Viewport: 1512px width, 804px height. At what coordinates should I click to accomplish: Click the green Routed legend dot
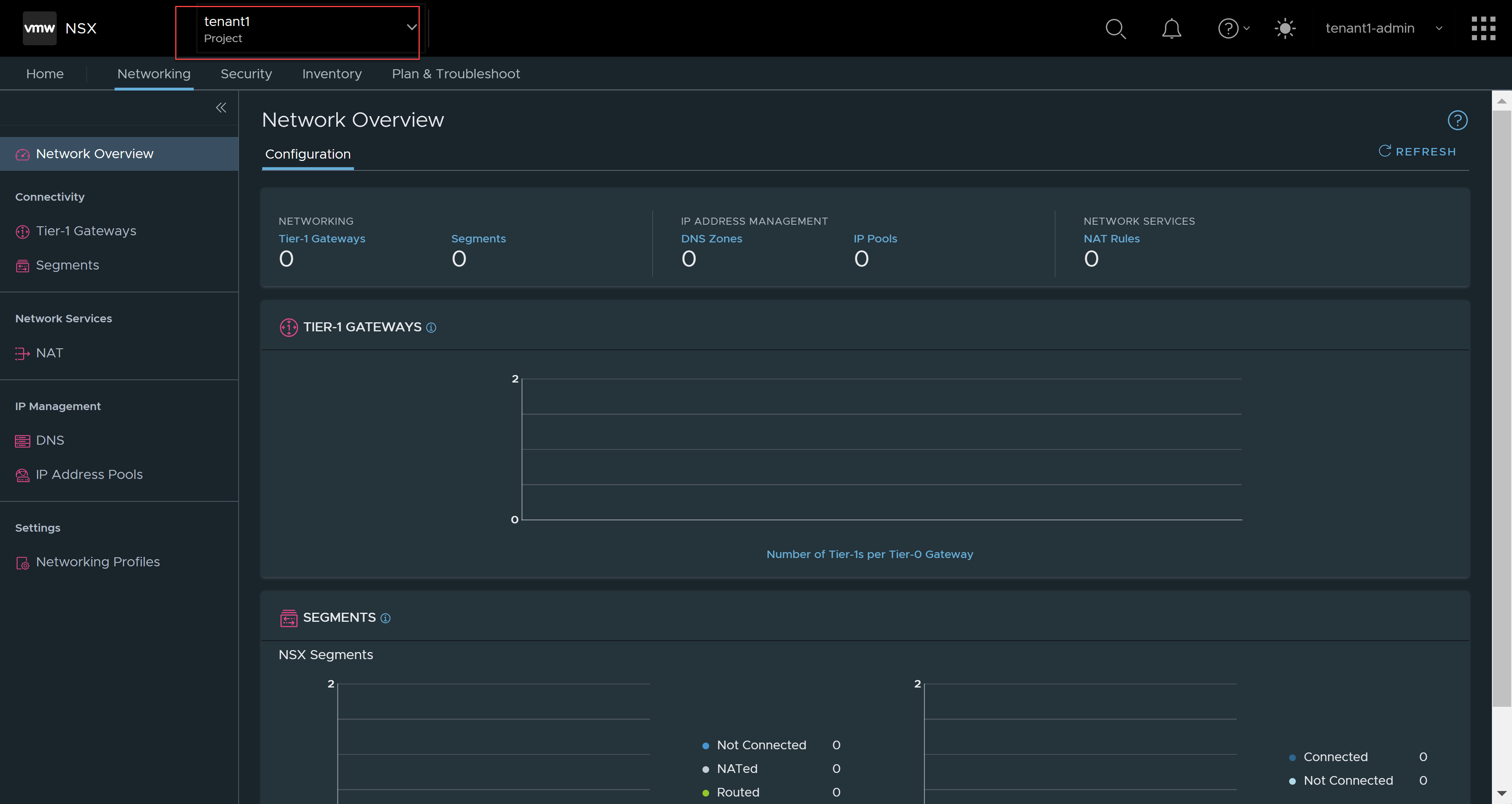click(x=706, y=793)
